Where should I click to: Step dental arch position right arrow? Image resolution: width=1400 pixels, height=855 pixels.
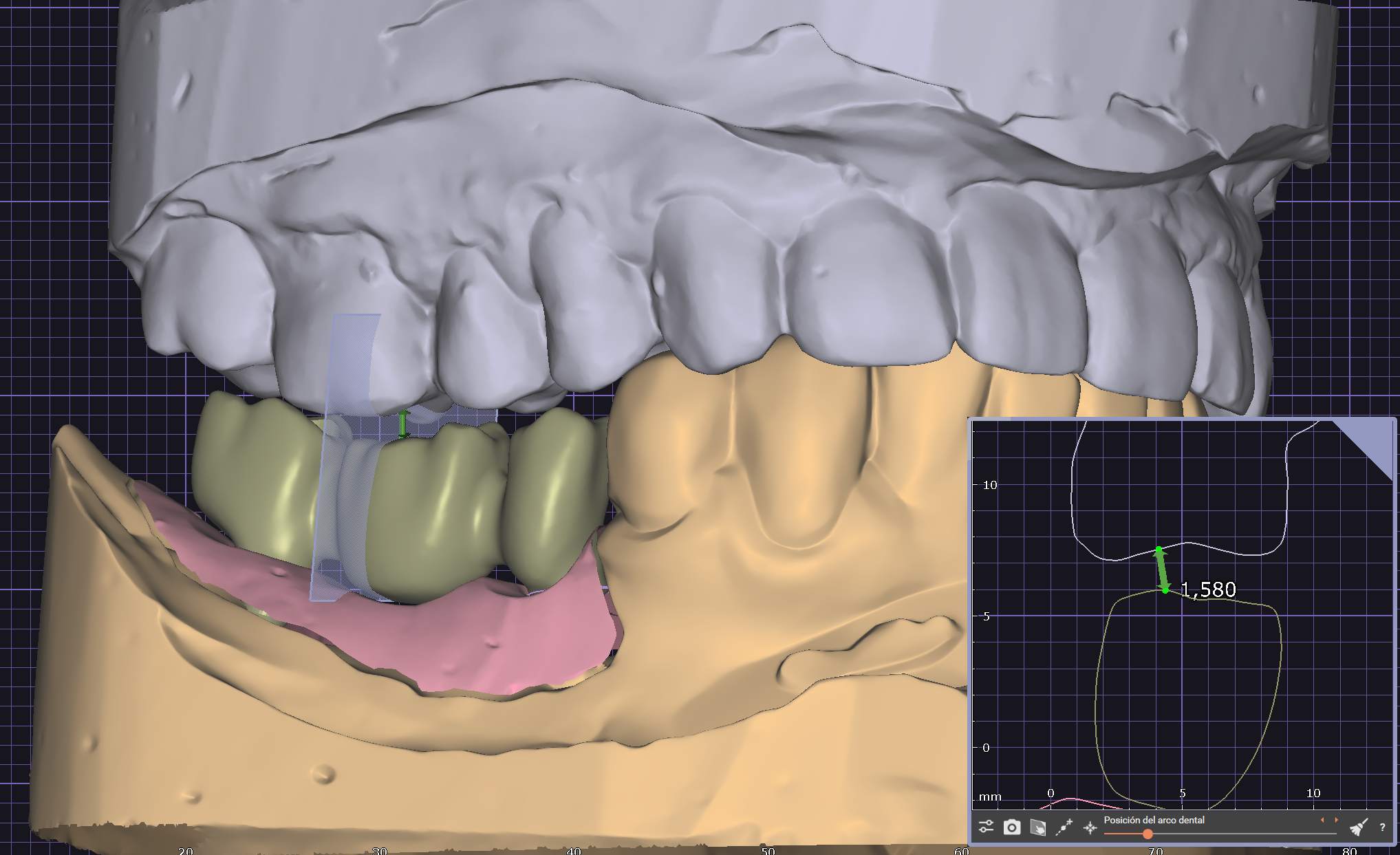1336,820
